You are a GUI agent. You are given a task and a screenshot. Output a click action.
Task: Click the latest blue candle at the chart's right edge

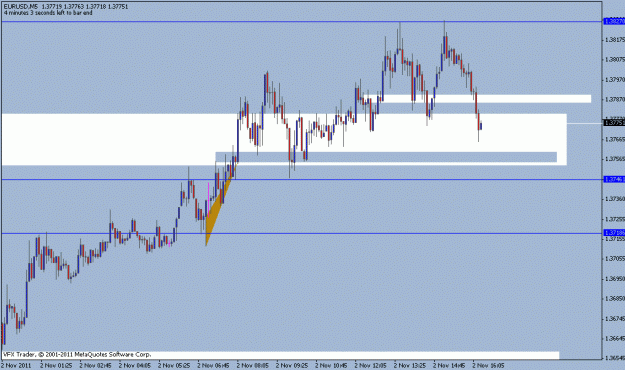coord(481,125)
